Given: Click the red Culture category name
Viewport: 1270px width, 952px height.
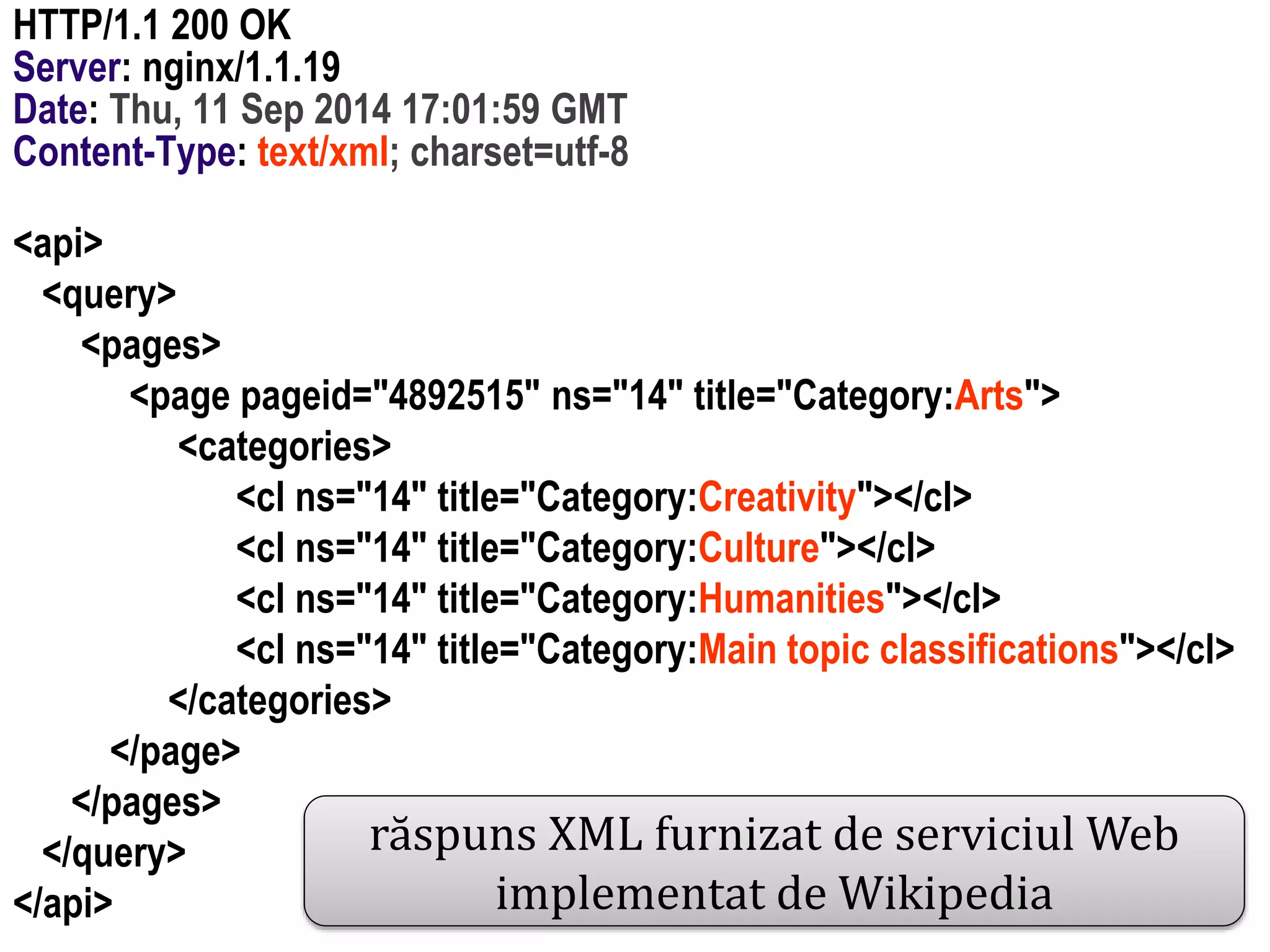Looking at the screenshot, I should point(759,549).
